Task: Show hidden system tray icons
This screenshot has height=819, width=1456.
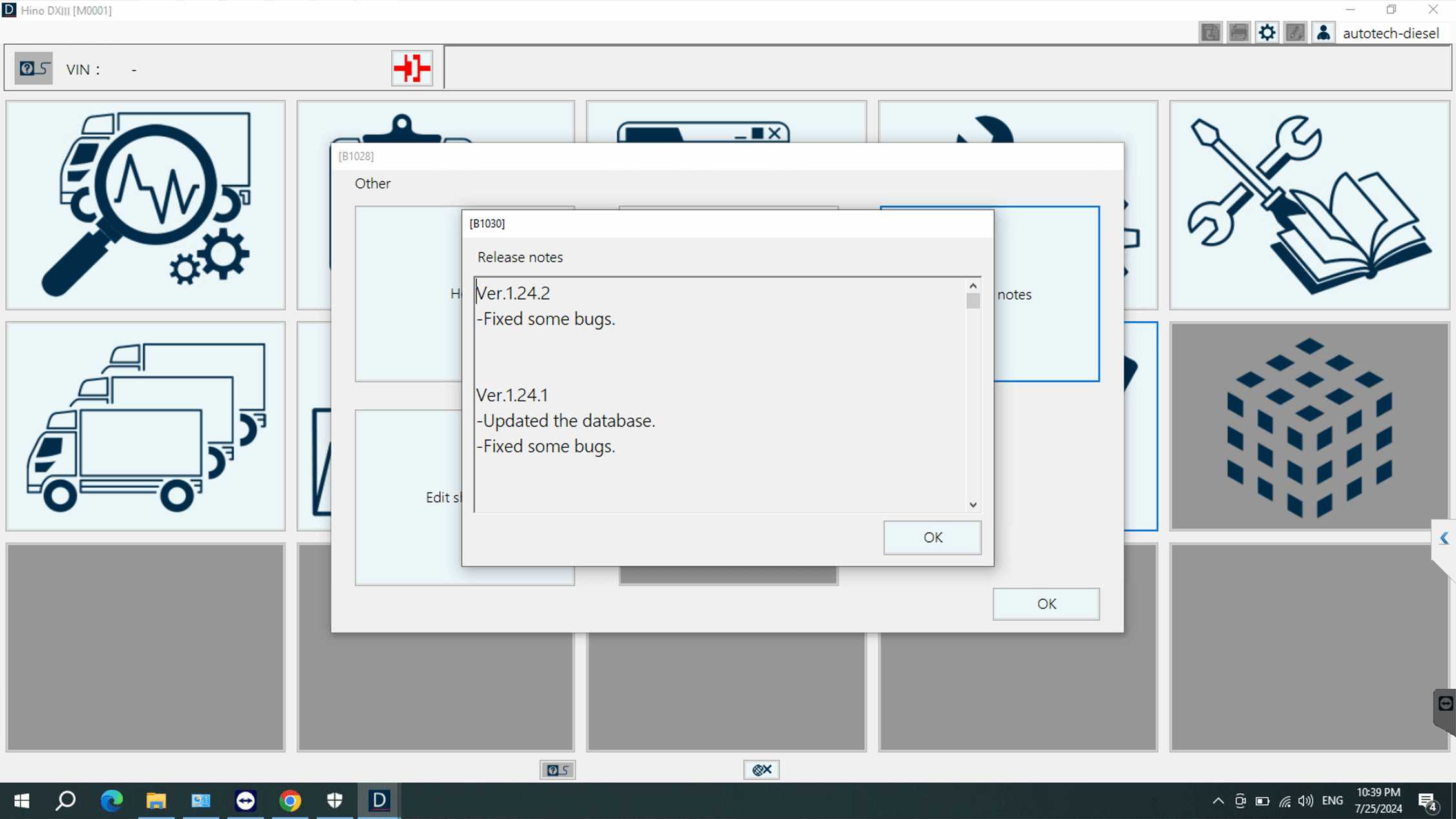Action: (1217, 801)
